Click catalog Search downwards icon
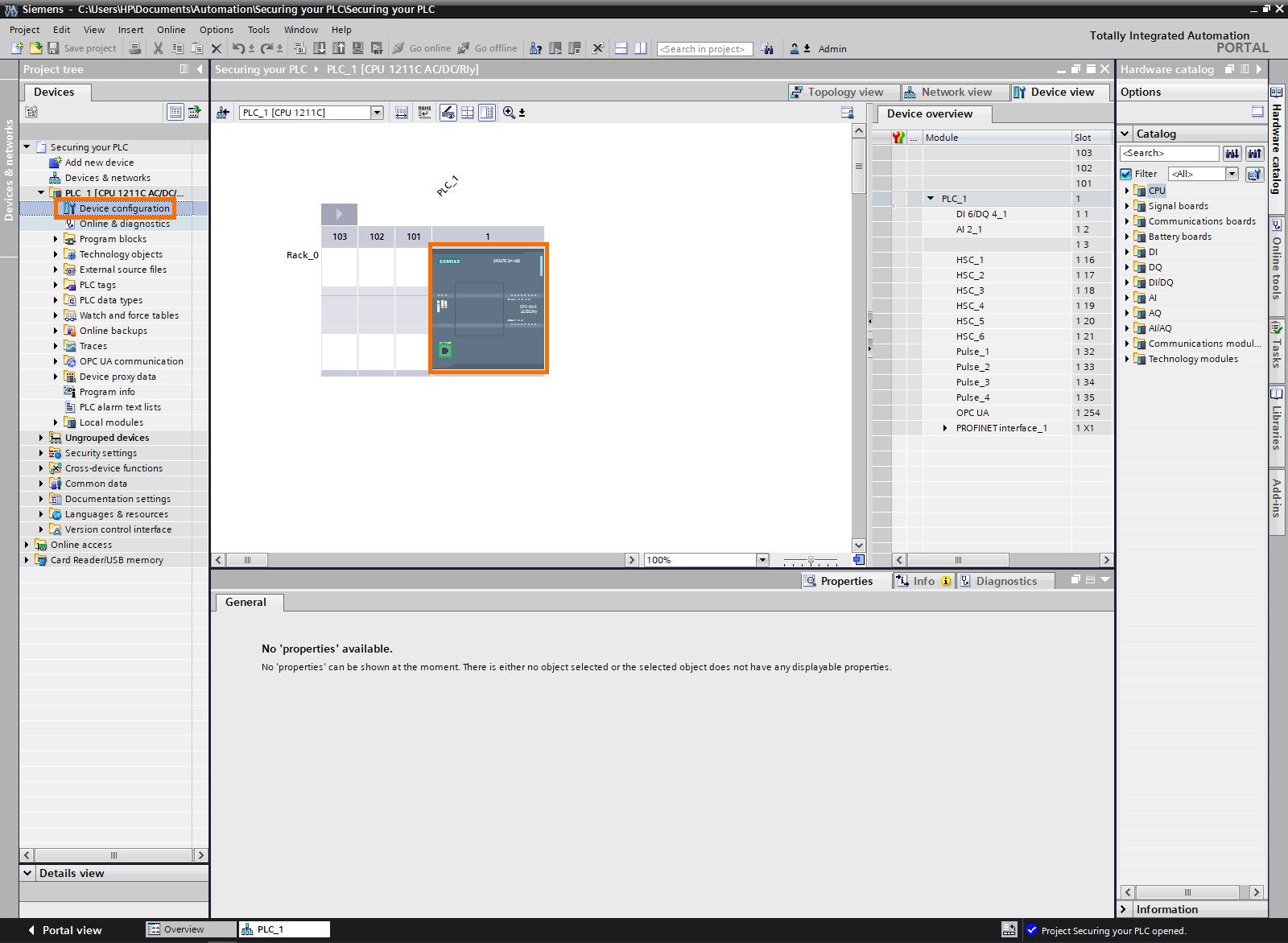Image resolution: width=1288 pixels, height=943 pixels. pos(1232,153)
